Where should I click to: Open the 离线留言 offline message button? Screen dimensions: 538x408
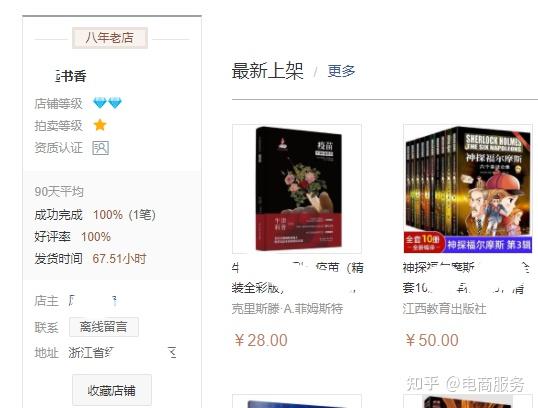click(x=104, y=327)
